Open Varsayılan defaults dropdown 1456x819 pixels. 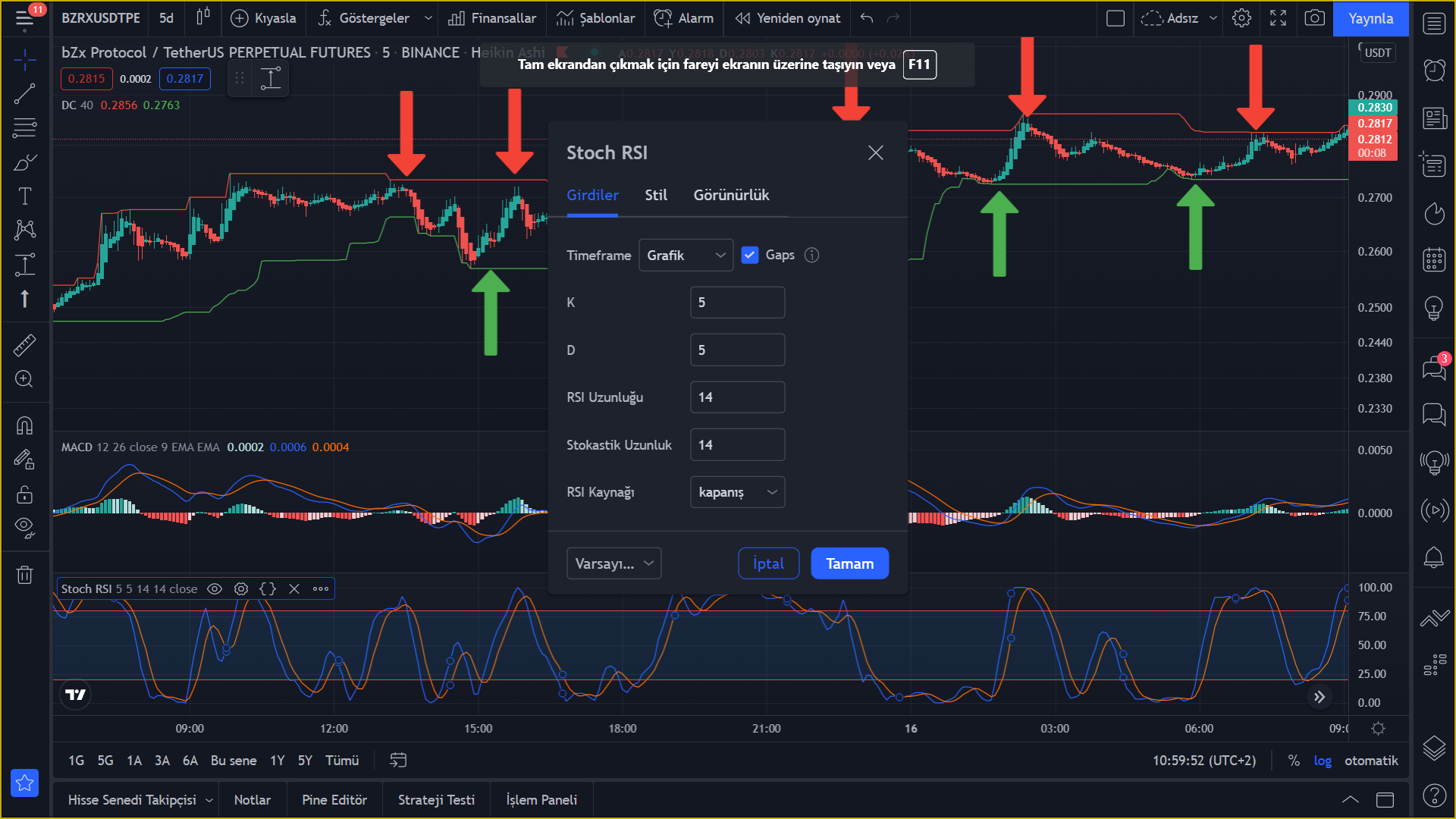coord(613,563)
